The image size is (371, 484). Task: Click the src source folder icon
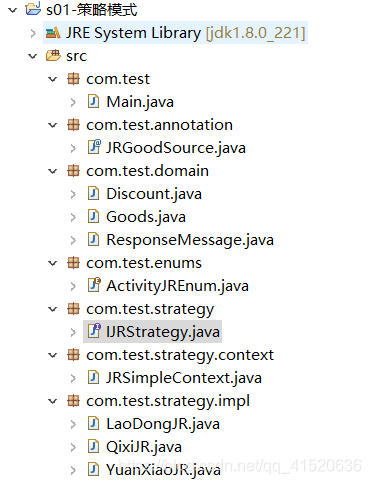tap(53, 56)
